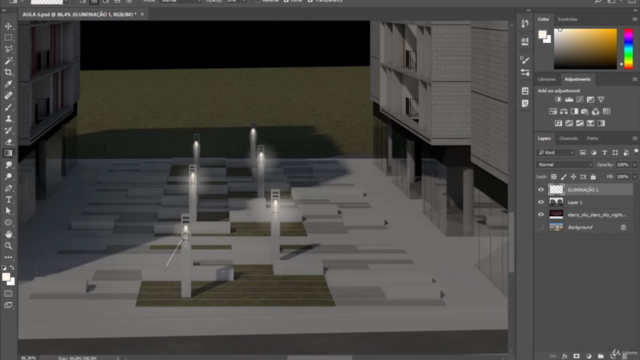Toggle lock transparent pixels
Screen dimensions: 640x360
[553, 177]
